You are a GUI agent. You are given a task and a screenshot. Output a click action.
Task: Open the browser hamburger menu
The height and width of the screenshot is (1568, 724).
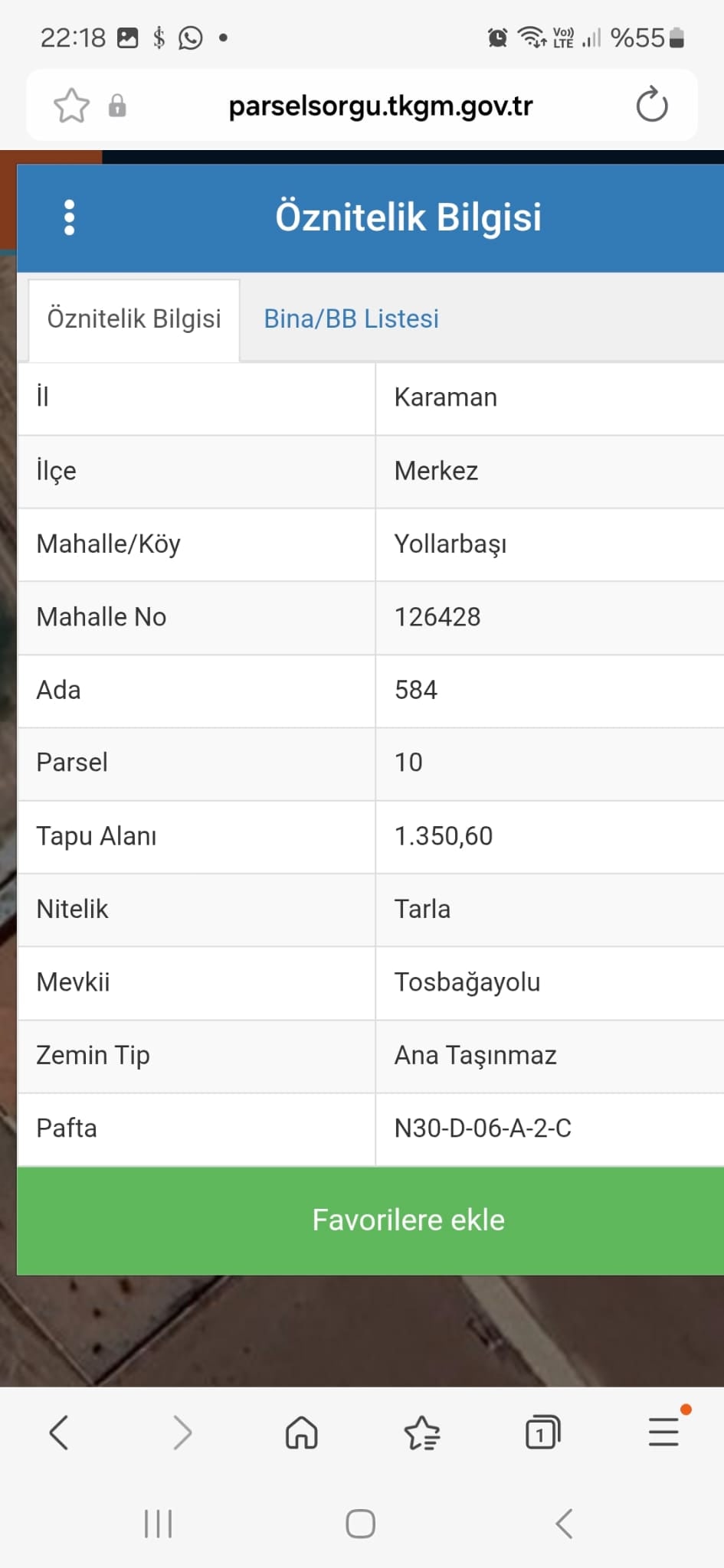coord(663,1432)
